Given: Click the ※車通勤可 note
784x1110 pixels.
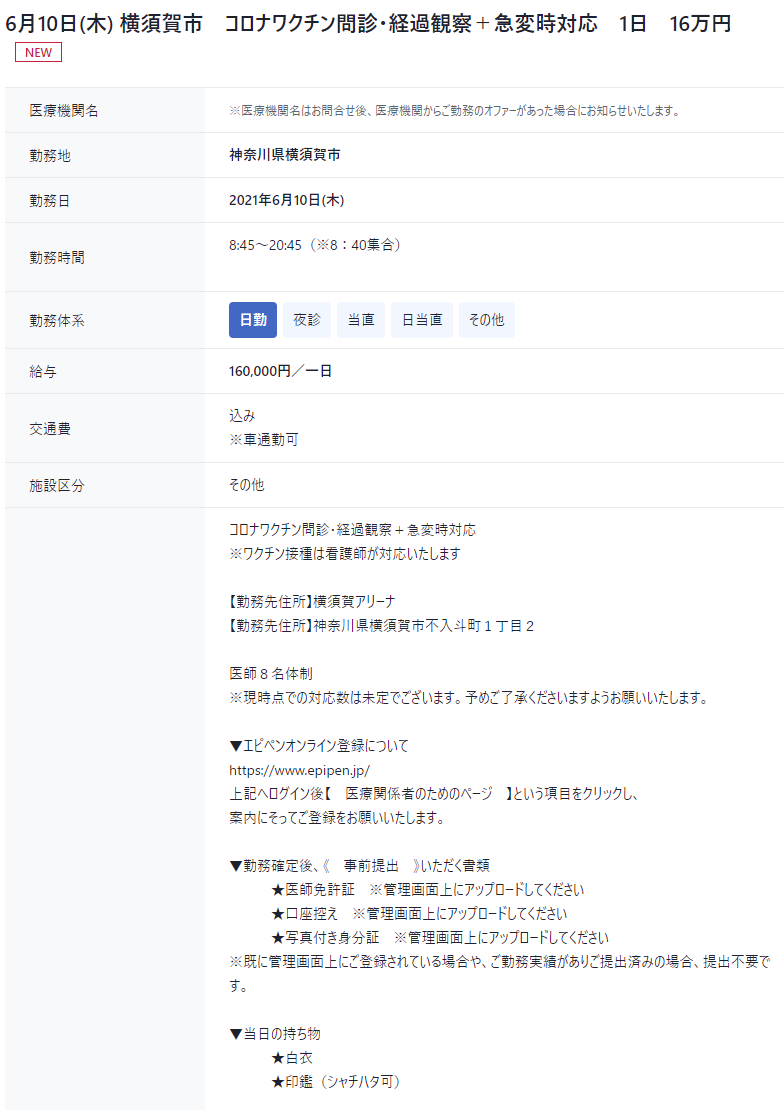Looking at the screenshot, I should click(263, 440).
